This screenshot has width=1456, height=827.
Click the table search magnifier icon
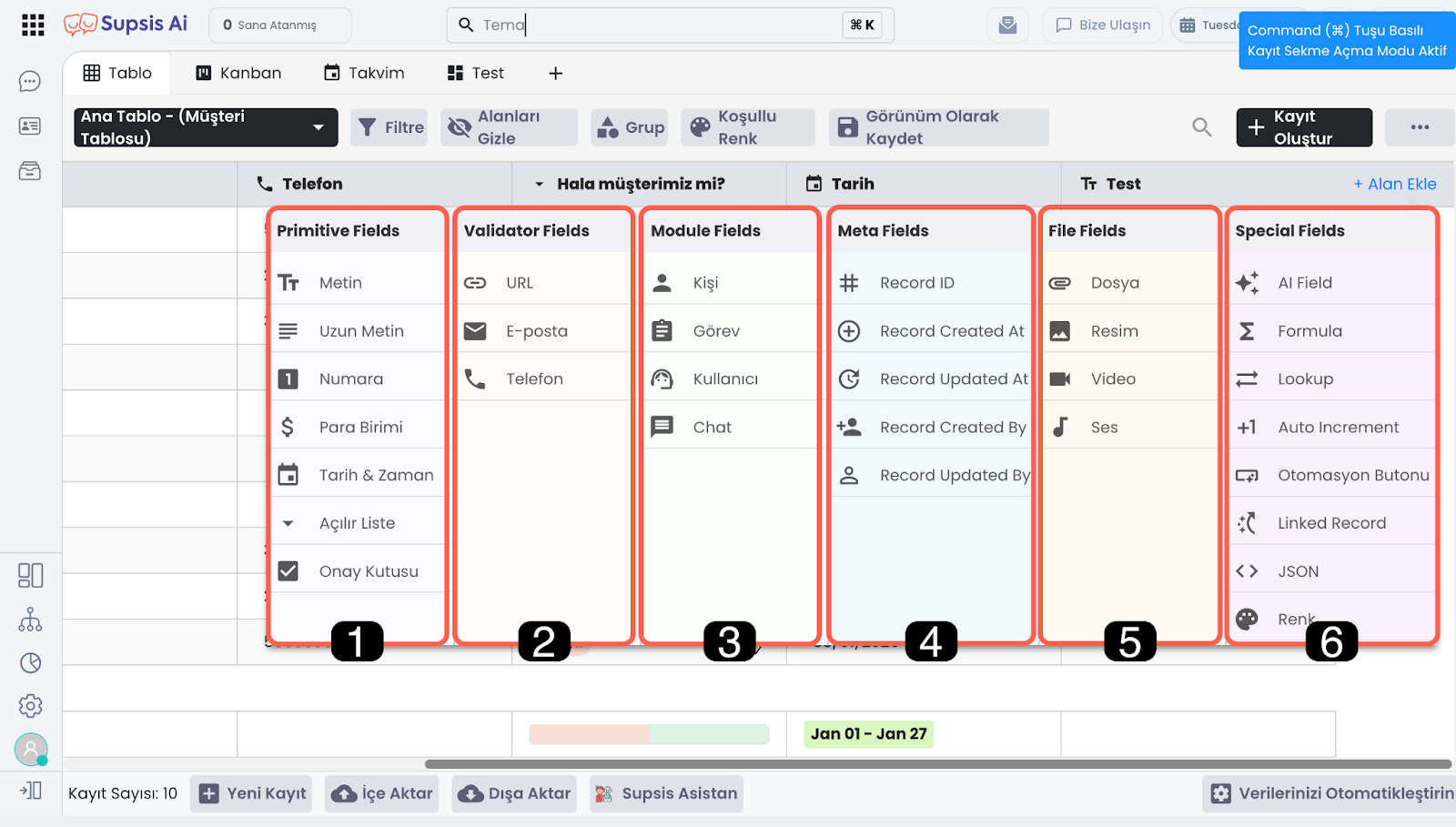tap(1202, 127)
